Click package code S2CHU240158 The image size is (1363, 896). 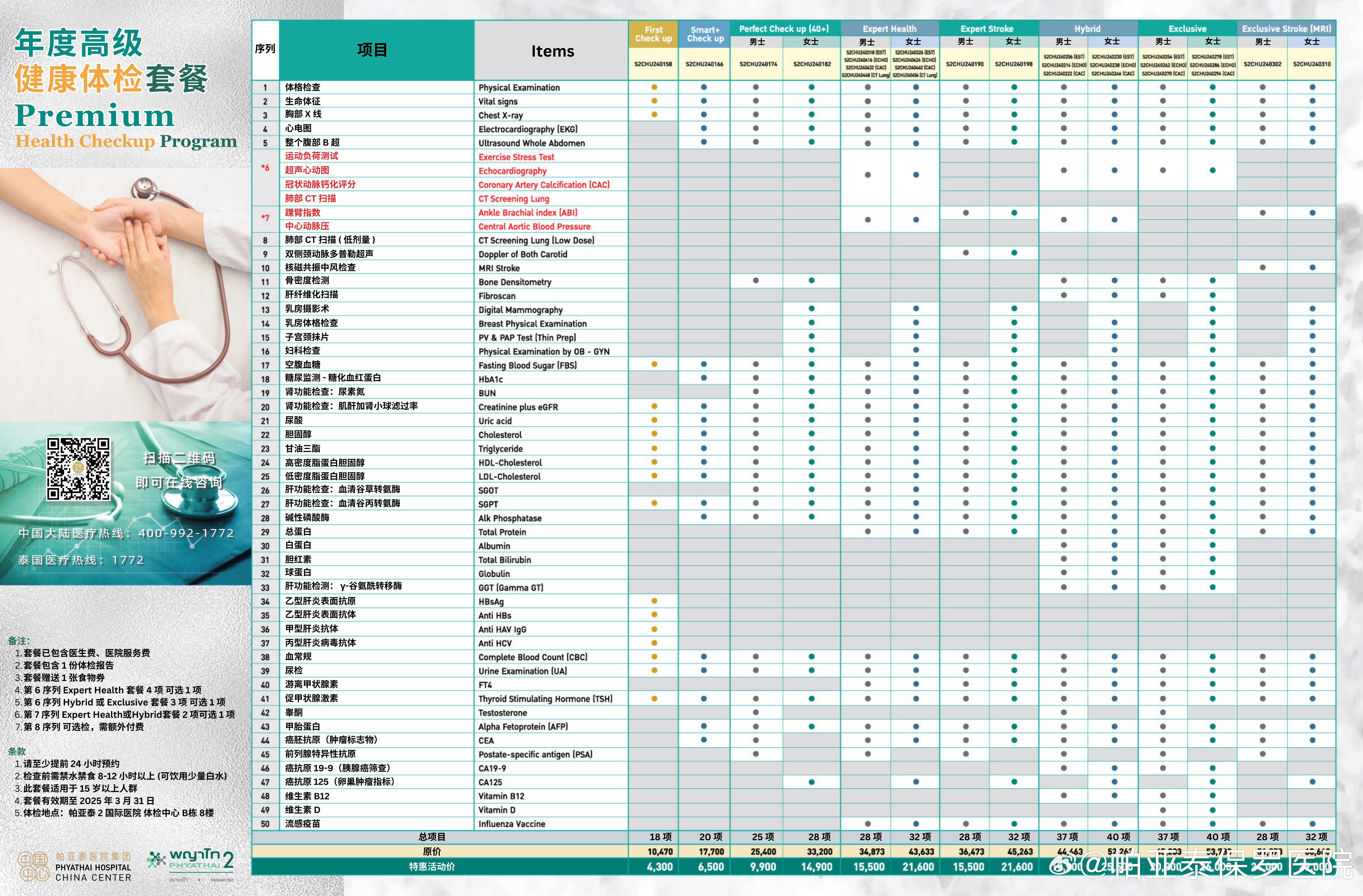tap(653, 64)
